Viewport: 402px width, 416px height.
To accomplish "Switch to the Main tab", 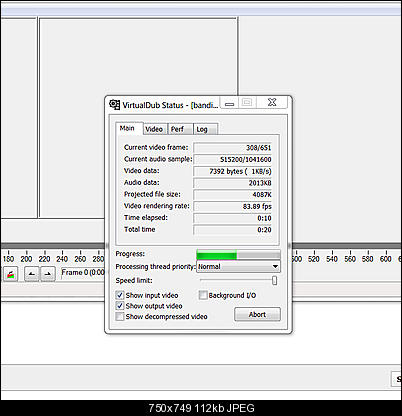I will point(129,128).
